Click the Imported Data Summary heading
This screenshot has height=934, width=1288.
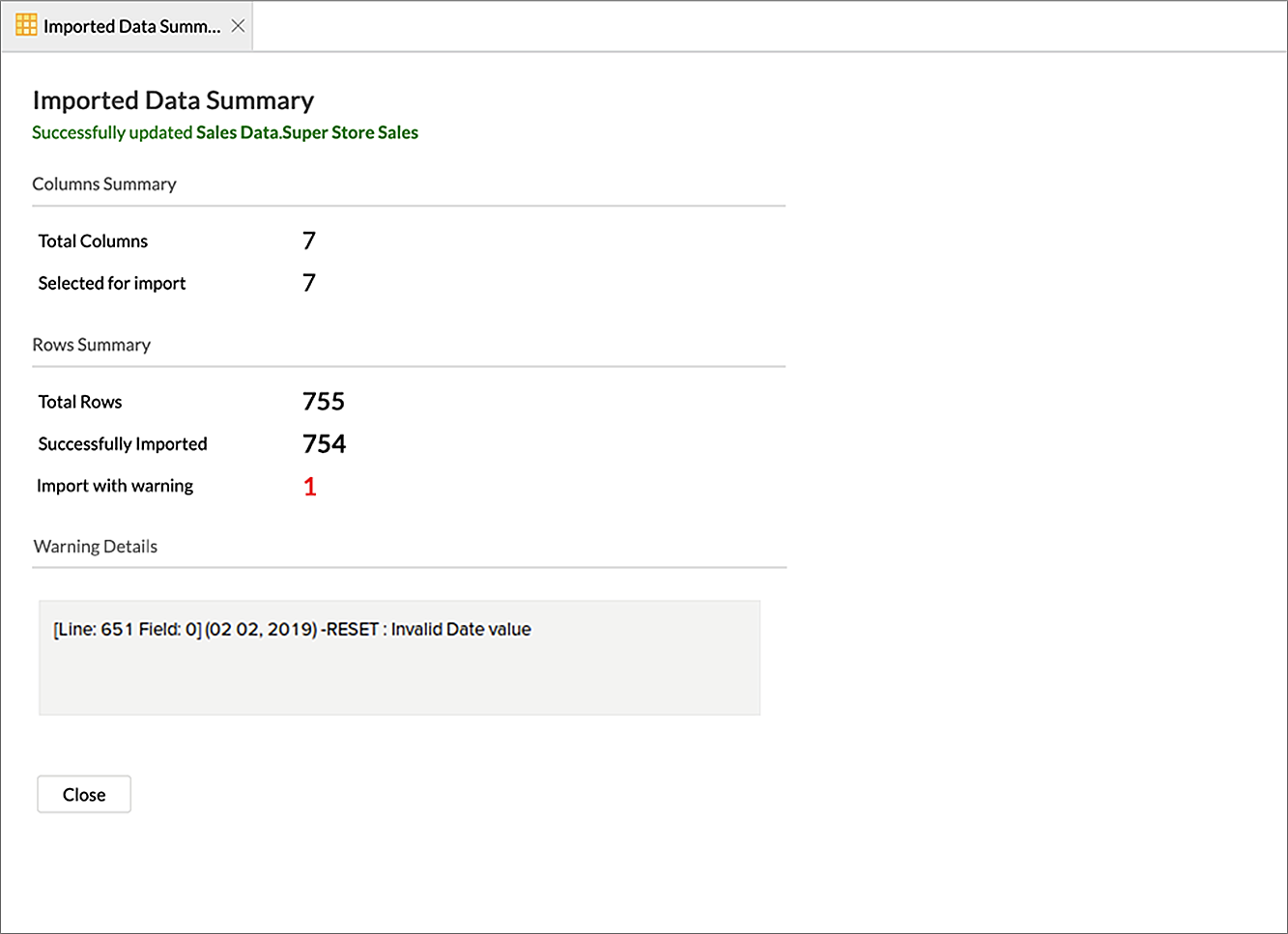point(173,100)
